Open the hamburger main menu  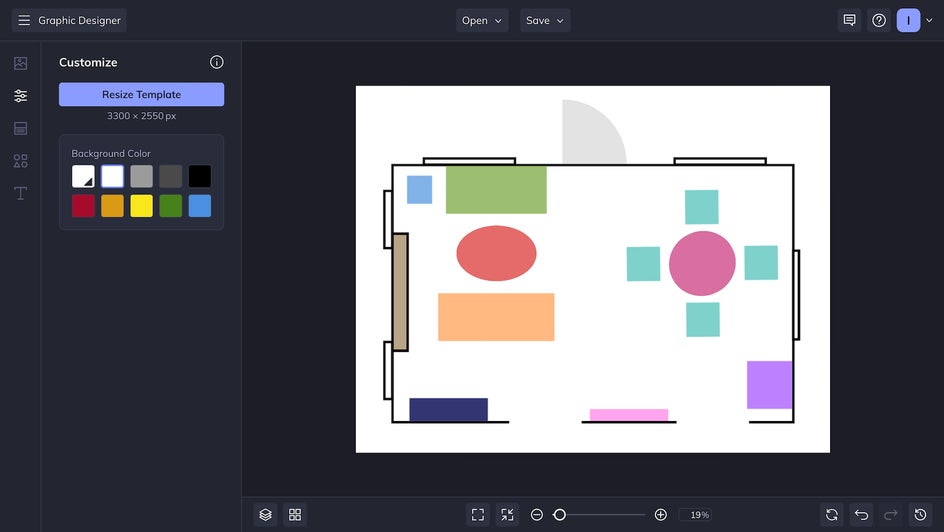(24, 20)
